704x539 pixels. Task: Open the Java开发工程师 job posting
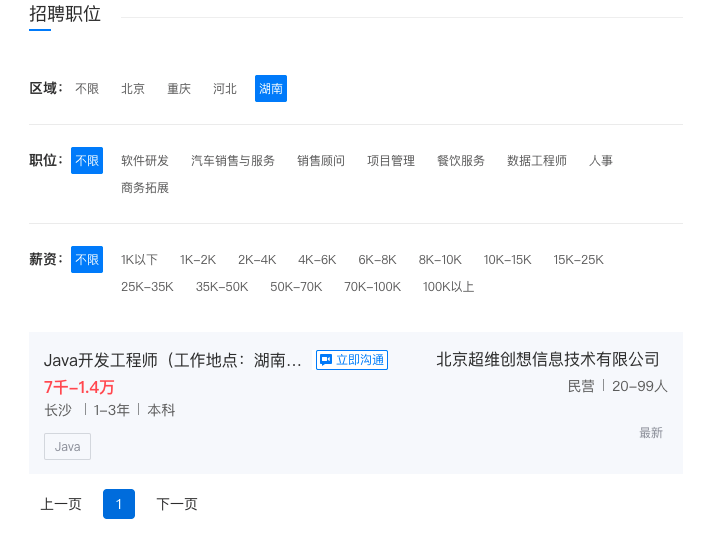point(173,360)
